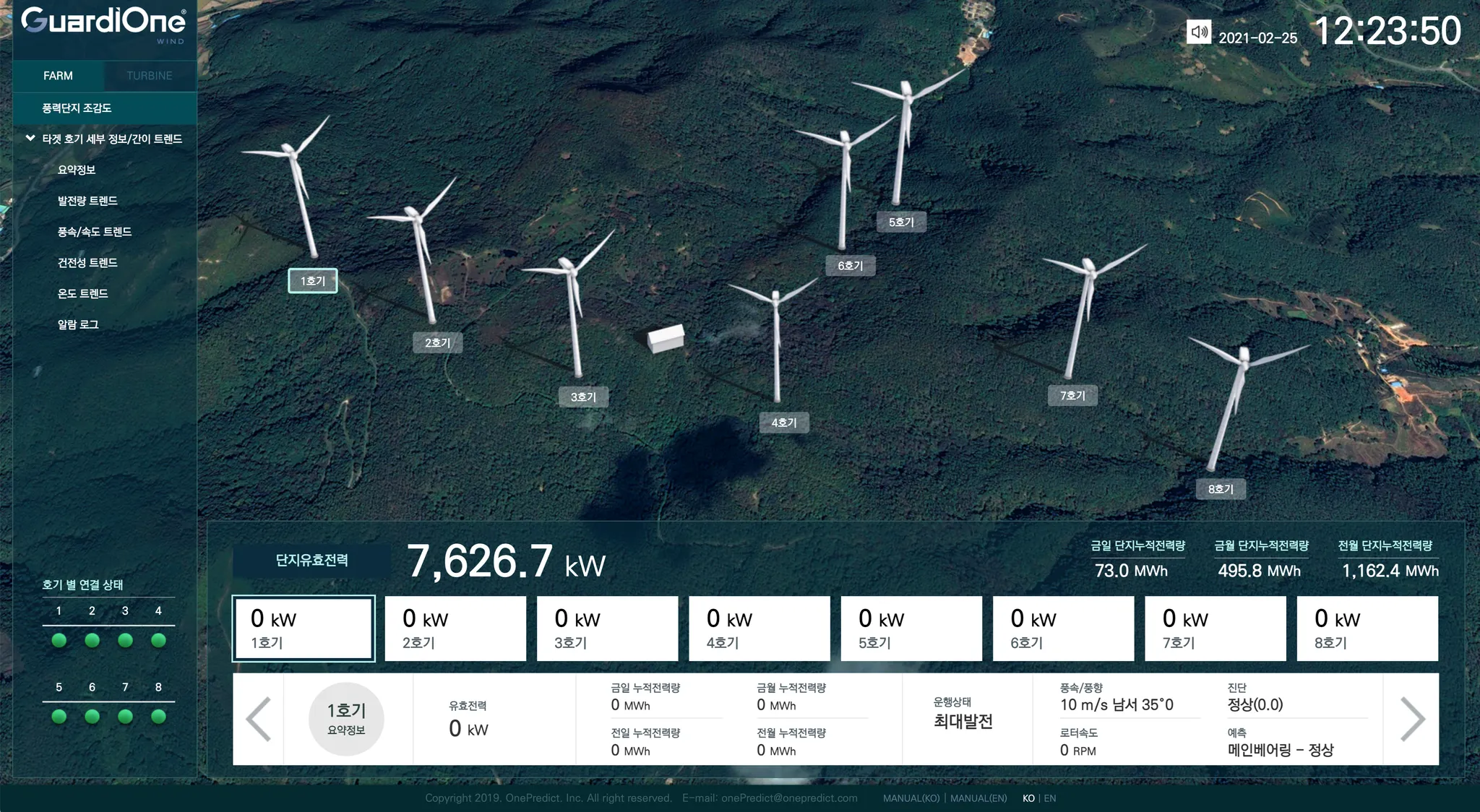Switch to the TURBINE tab

150,76
